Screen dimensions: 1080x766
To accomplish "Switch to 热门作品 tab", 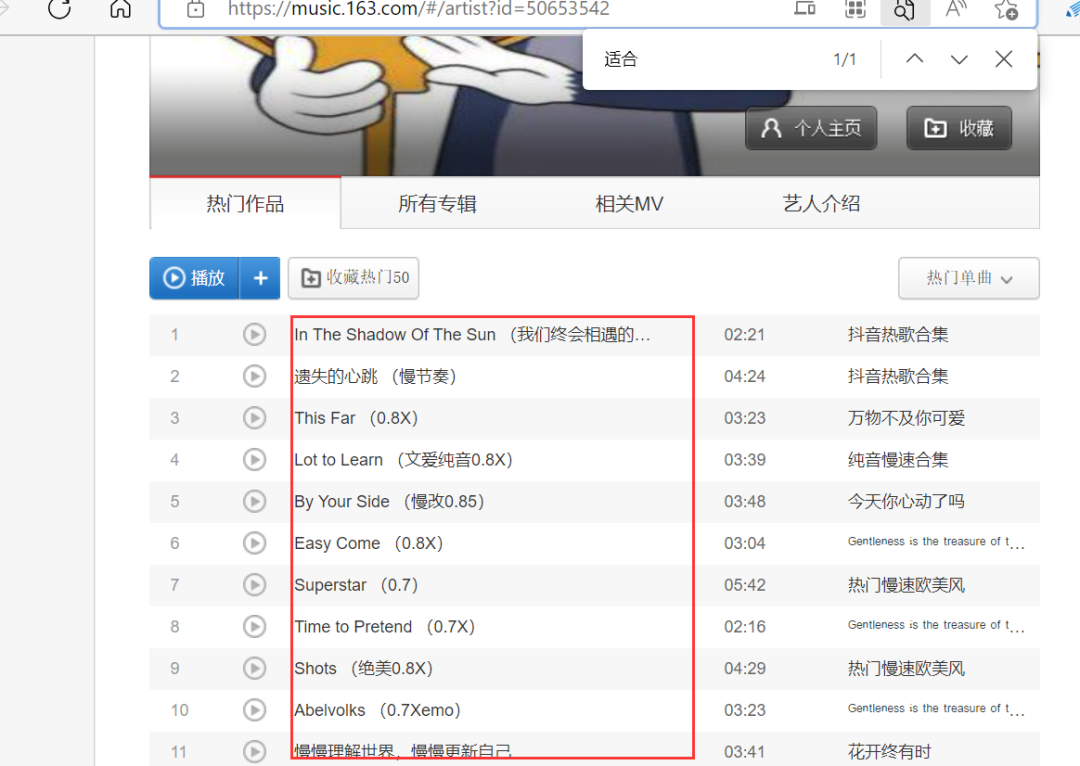I will pos(245,203).
